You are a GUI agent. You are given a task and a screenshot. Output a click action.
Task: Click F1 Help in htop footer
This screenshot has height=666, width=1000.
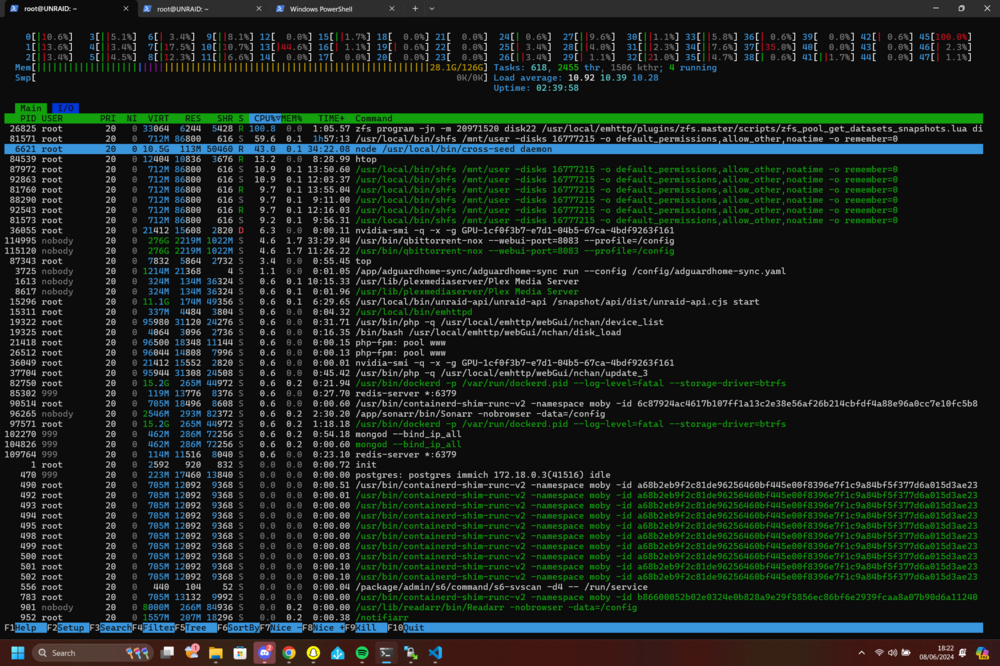(x=25, y=628)
